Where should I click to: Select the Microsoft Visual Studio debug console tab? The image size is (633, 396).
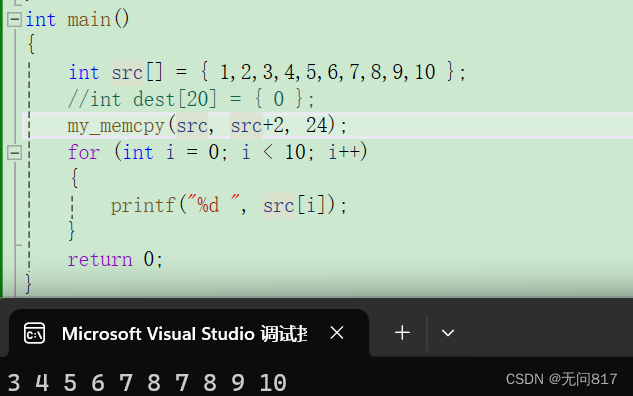pyautogui.click(x=189, y=333)
